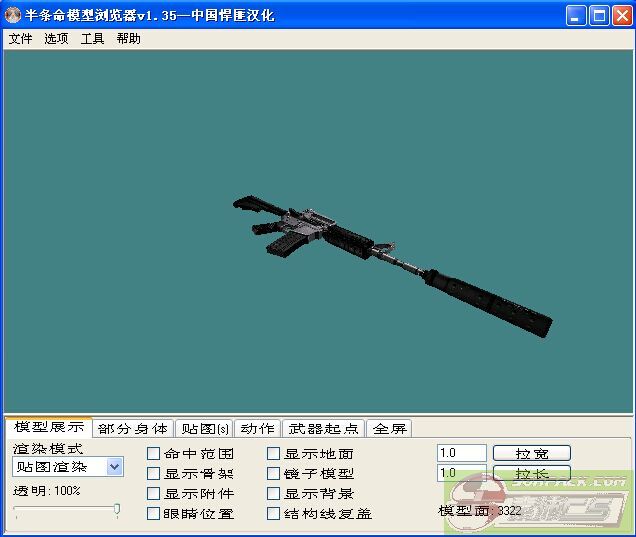The width and height of the screenshot is (636, 537).
Task: Open the 帮助 menu
Action: (x=128, y=39)
